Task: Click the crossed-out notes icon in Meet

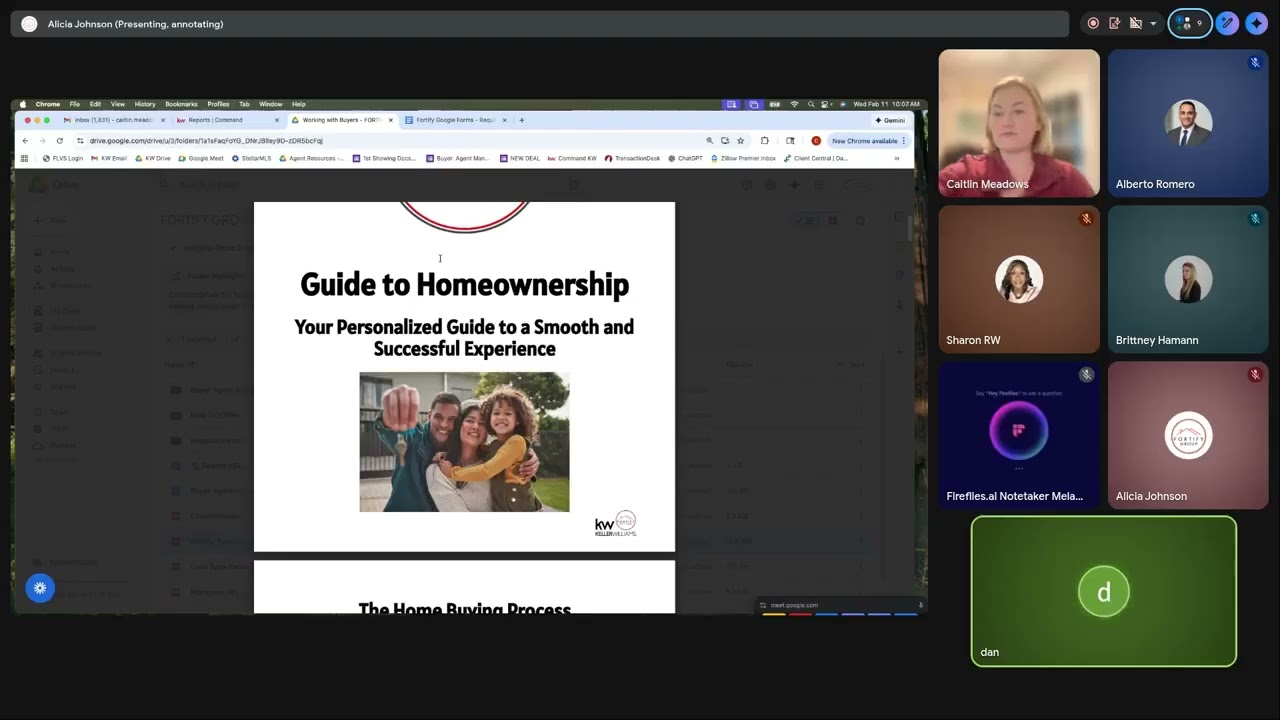Action: 1135,23
